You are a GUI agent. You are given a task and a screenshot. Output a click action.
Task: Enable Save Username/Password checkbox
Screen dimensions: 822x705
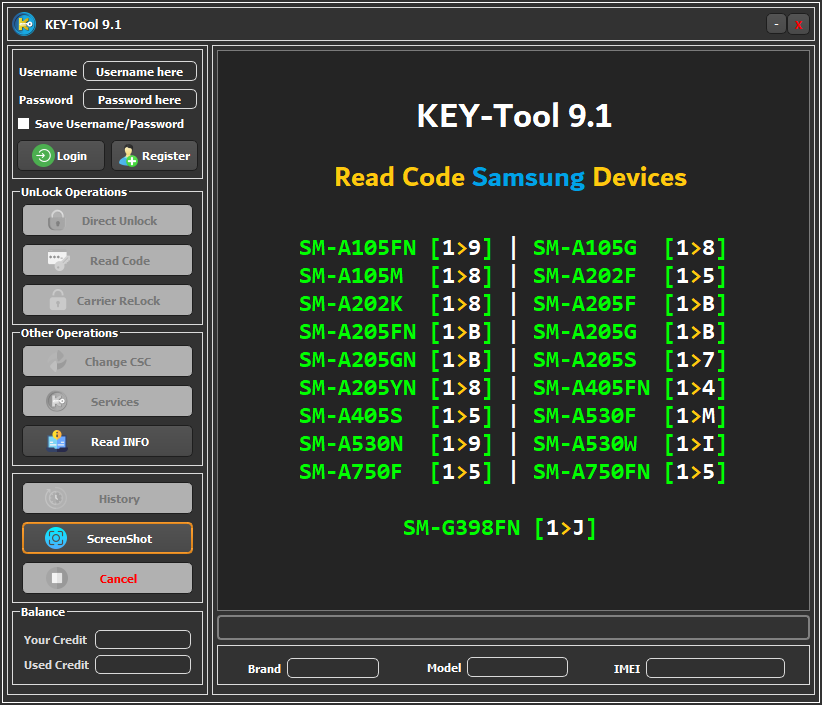pyautogui.click(x=24, y=124)
